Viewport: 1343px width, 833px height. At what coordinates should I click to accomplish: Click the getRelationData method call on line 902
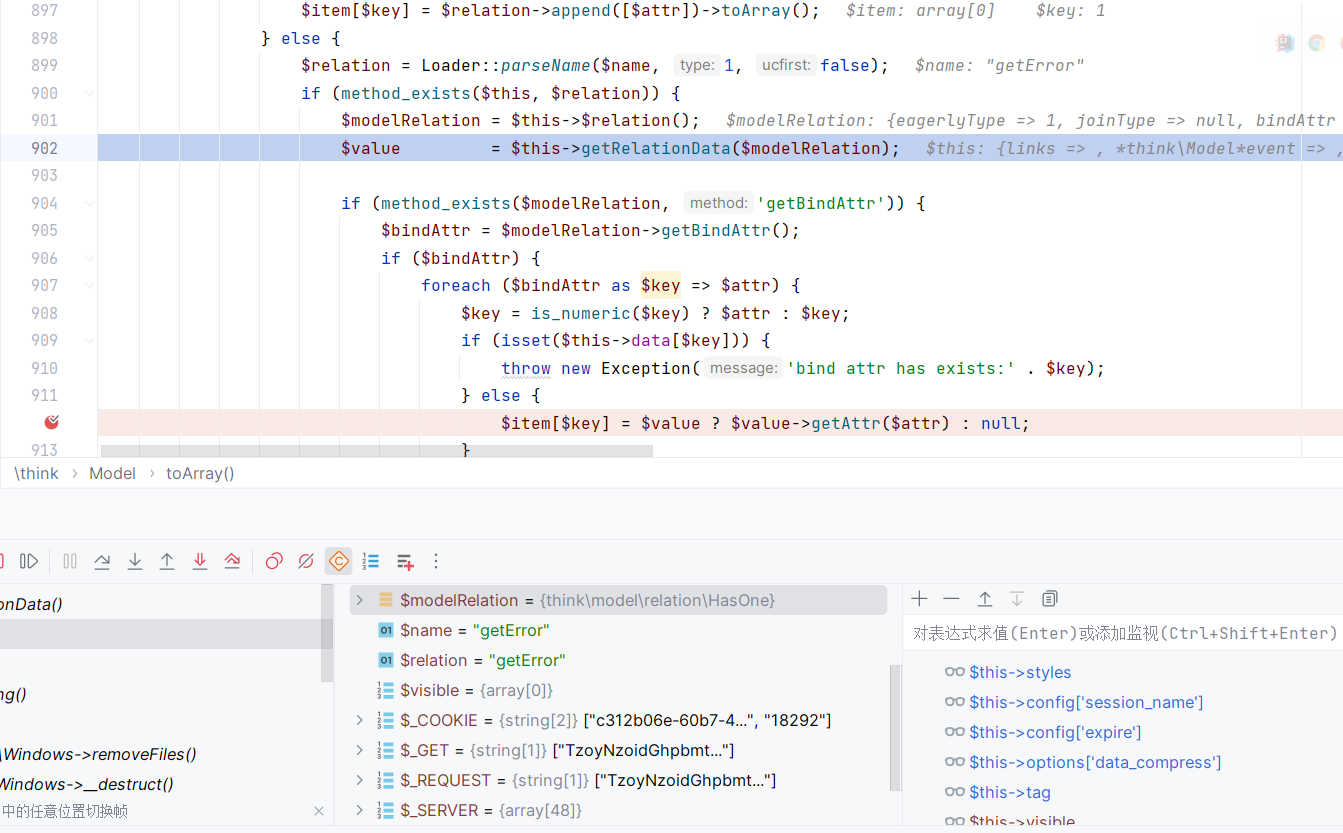coord(655,148)
